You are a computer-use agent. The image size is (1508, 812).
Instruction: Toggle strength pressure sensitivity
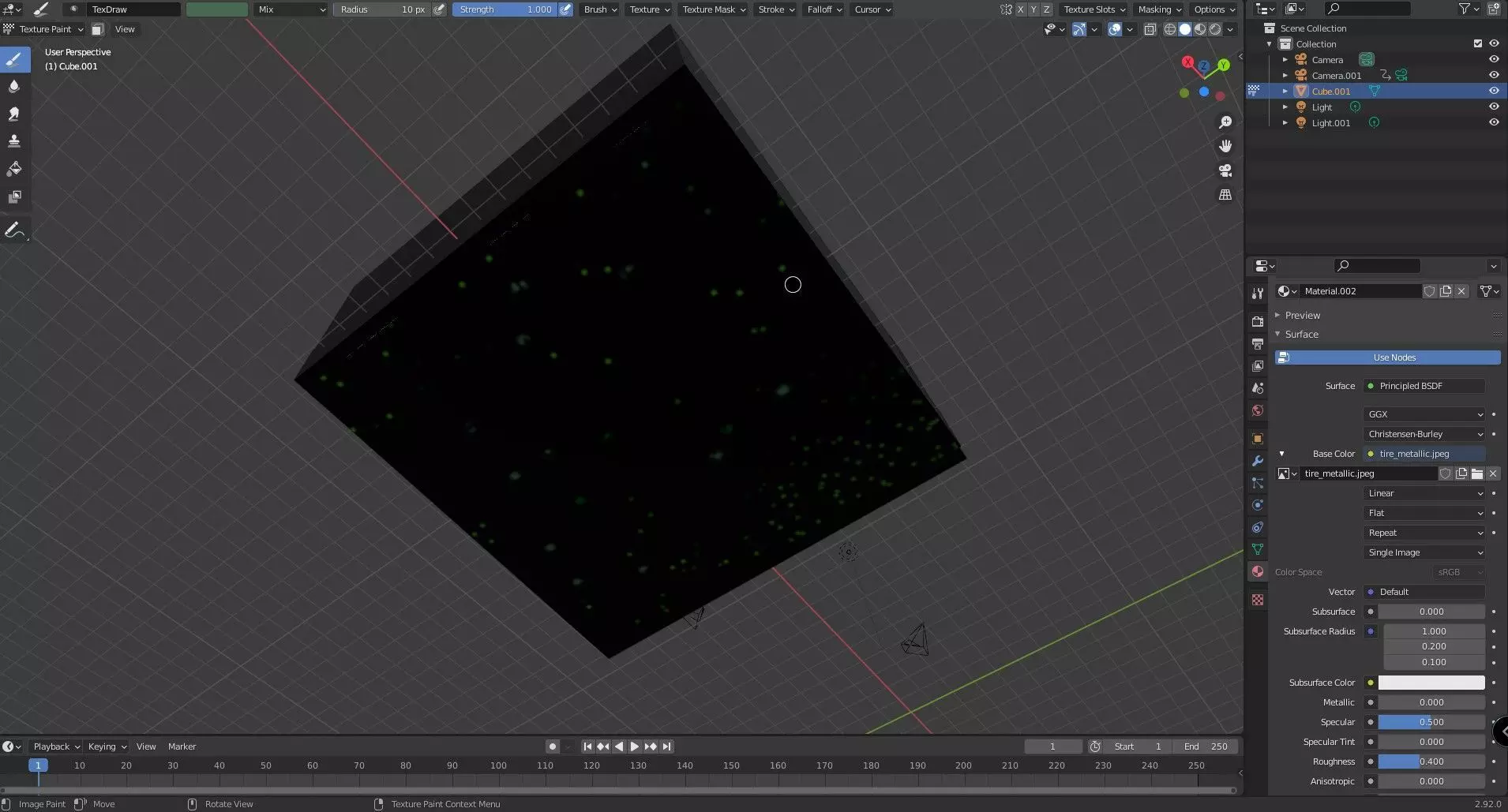(566, 9)
